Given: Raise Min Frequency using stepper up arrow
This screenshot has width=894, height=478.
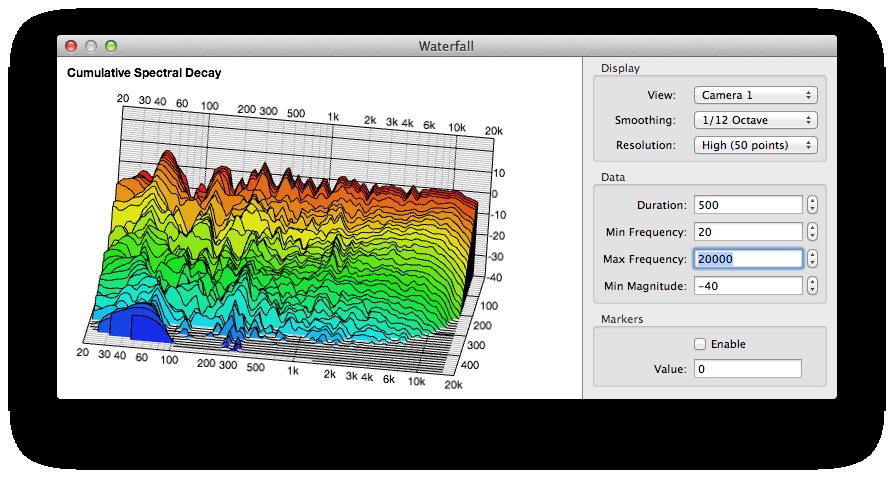Looking at the screenshot, I should [812, 228].
